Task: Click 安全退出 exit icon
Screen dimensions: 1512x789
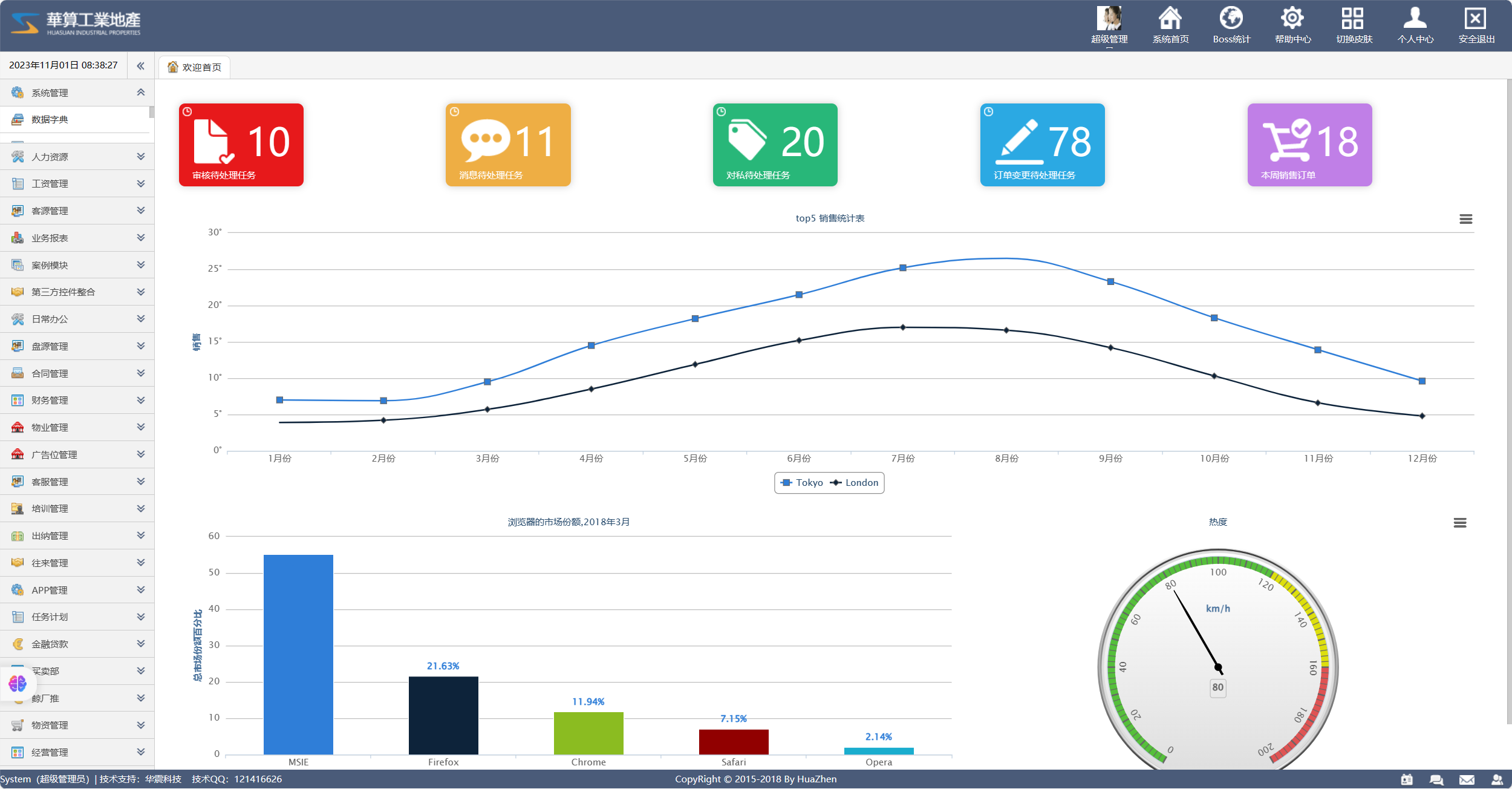Action: (x=1476, y=18)
